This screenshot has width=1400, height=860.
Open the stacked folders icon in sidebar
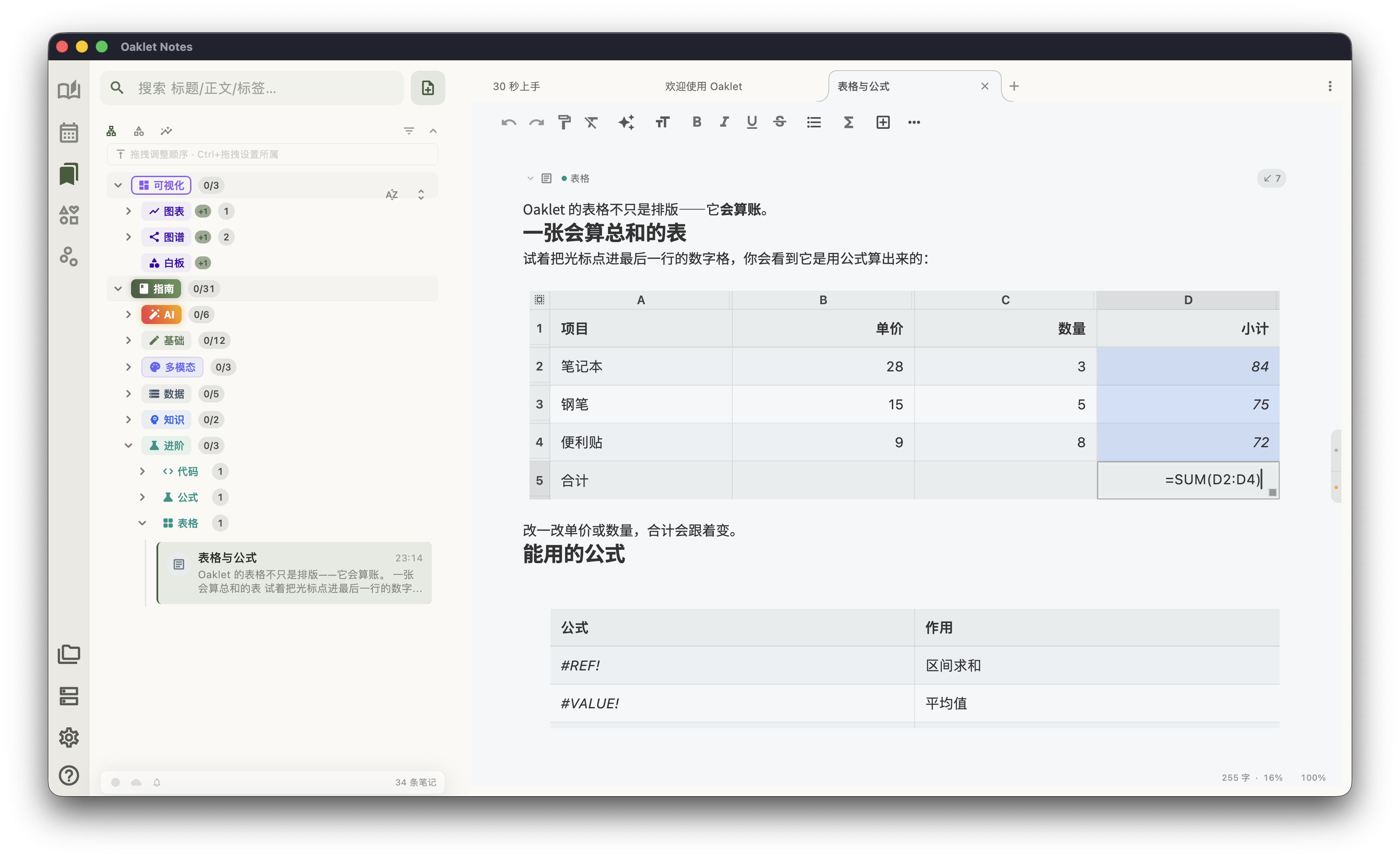(69, 654)
